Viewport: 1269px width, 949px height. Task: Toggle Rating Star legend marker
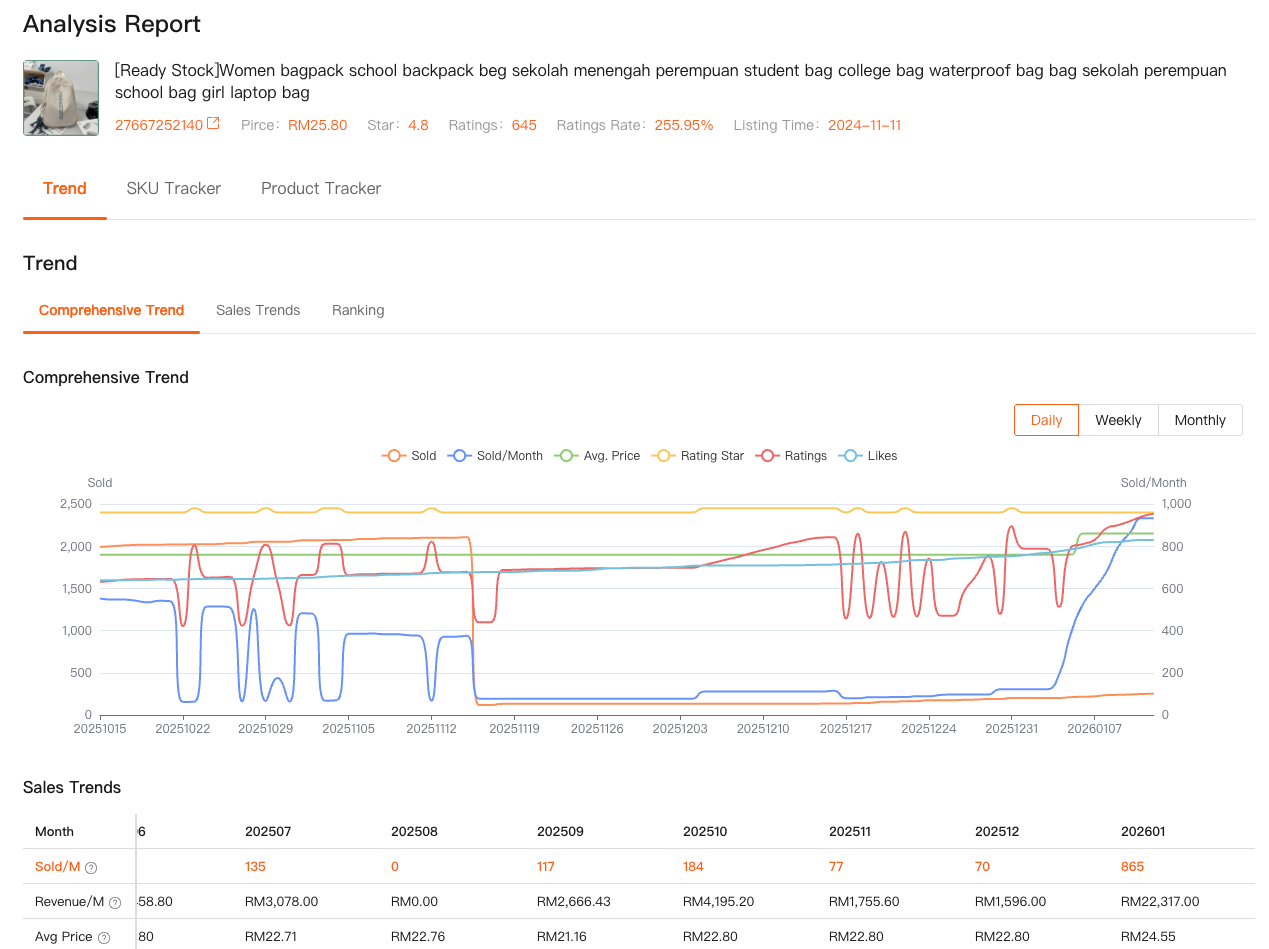point(698,456)
